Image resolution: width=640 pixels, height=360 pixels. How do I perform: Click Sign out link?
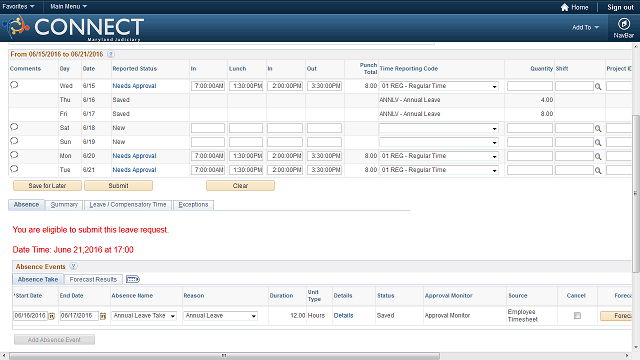pos(620,7)
